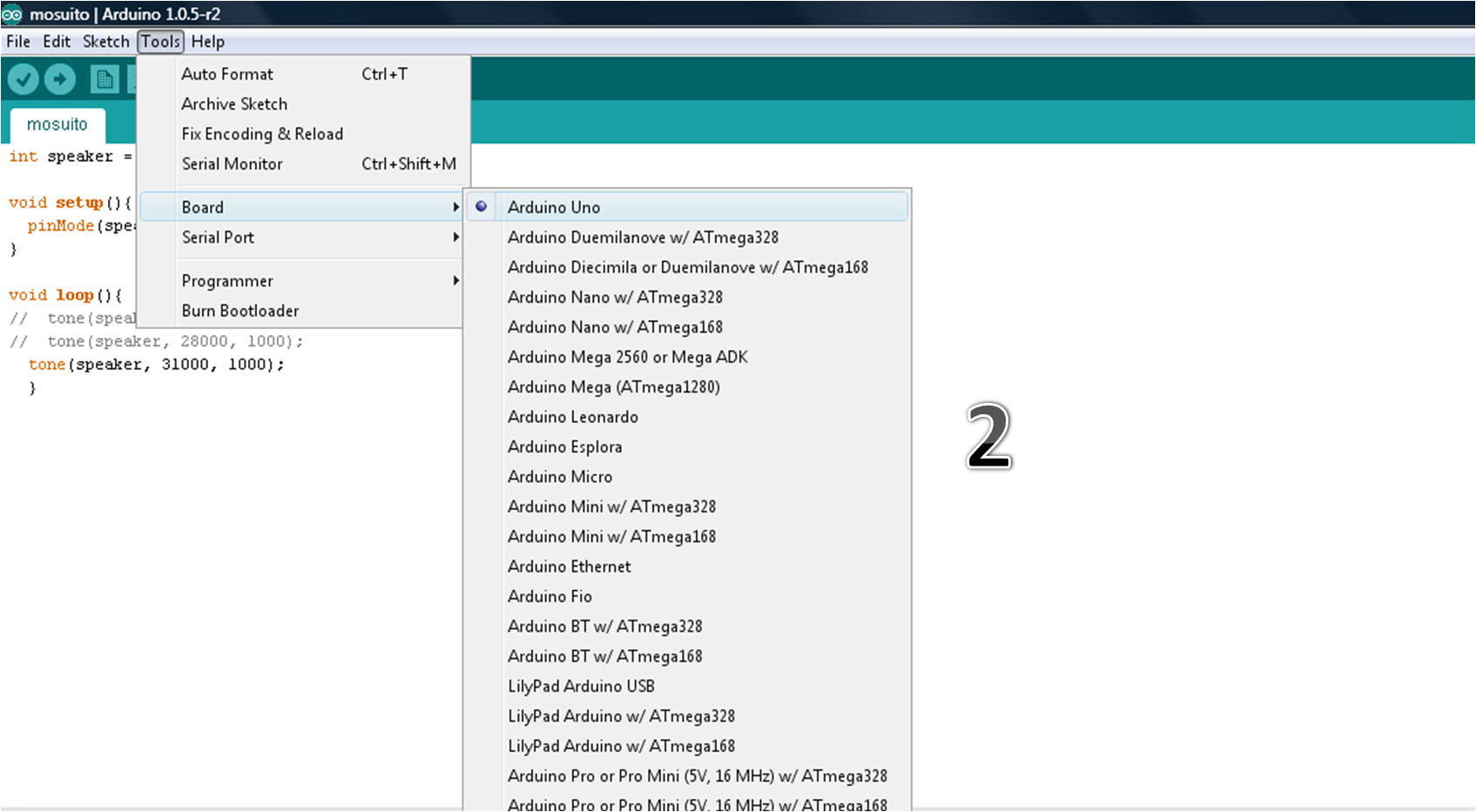Viewport: 1476px width, 812px height.
Task: Select LilyPad Arduino USB board
Action: (688, 686)
